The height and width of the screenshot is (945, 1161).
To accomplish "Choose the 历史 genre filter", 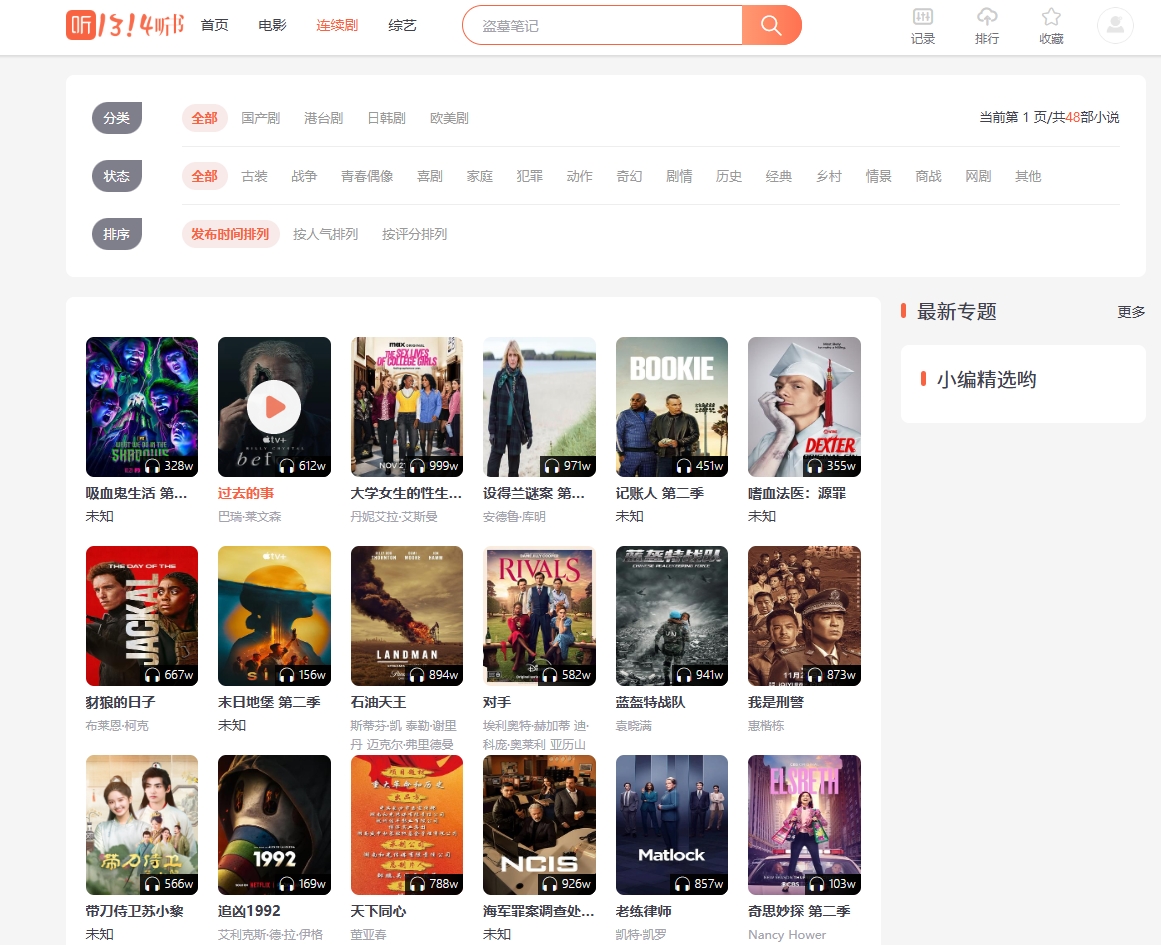I will pos(729,176).
